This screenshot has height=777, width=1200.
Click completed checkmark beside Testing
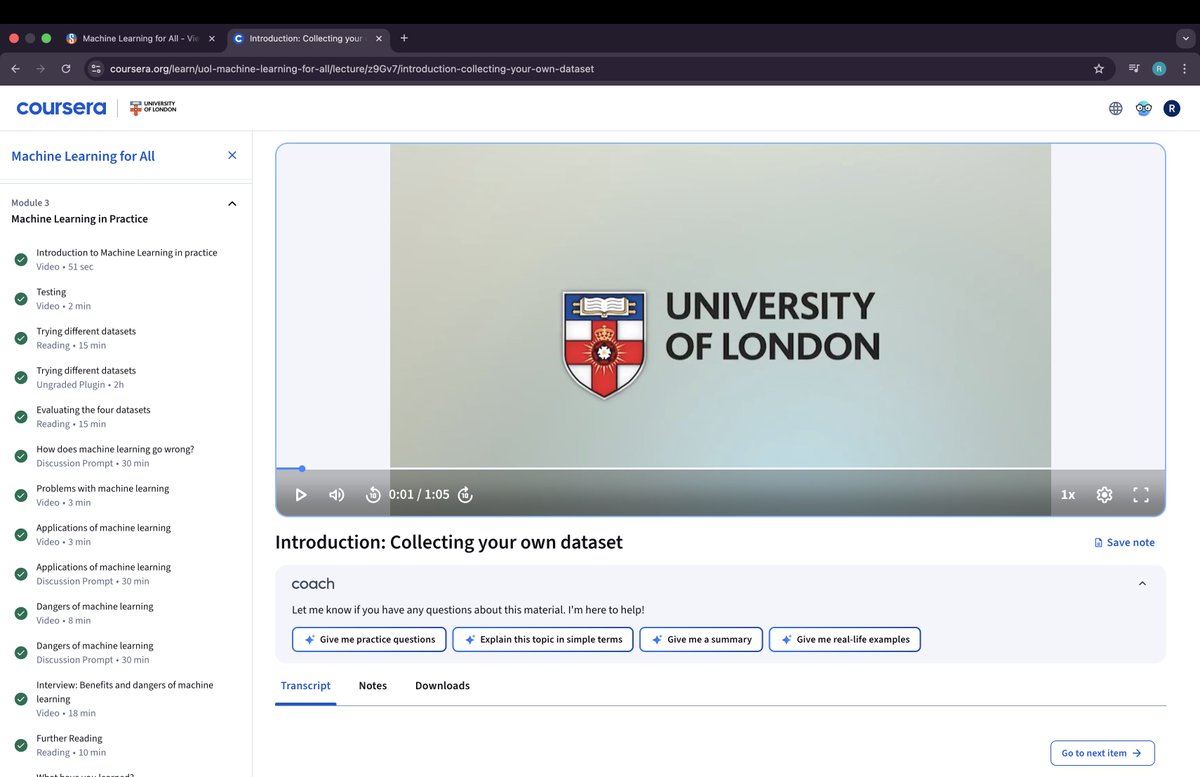21,299
